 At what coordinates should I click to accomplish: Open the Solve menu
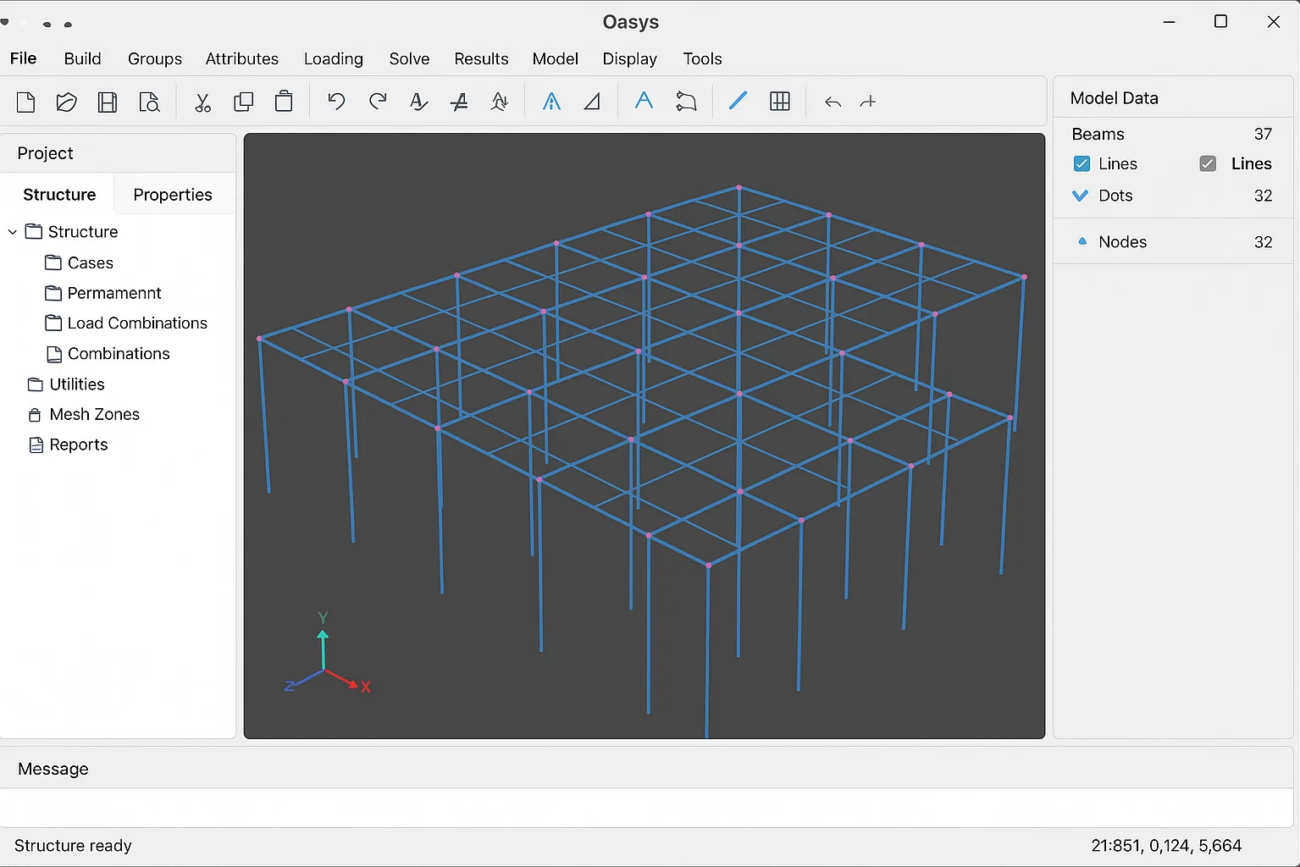[x=409, y=59]
